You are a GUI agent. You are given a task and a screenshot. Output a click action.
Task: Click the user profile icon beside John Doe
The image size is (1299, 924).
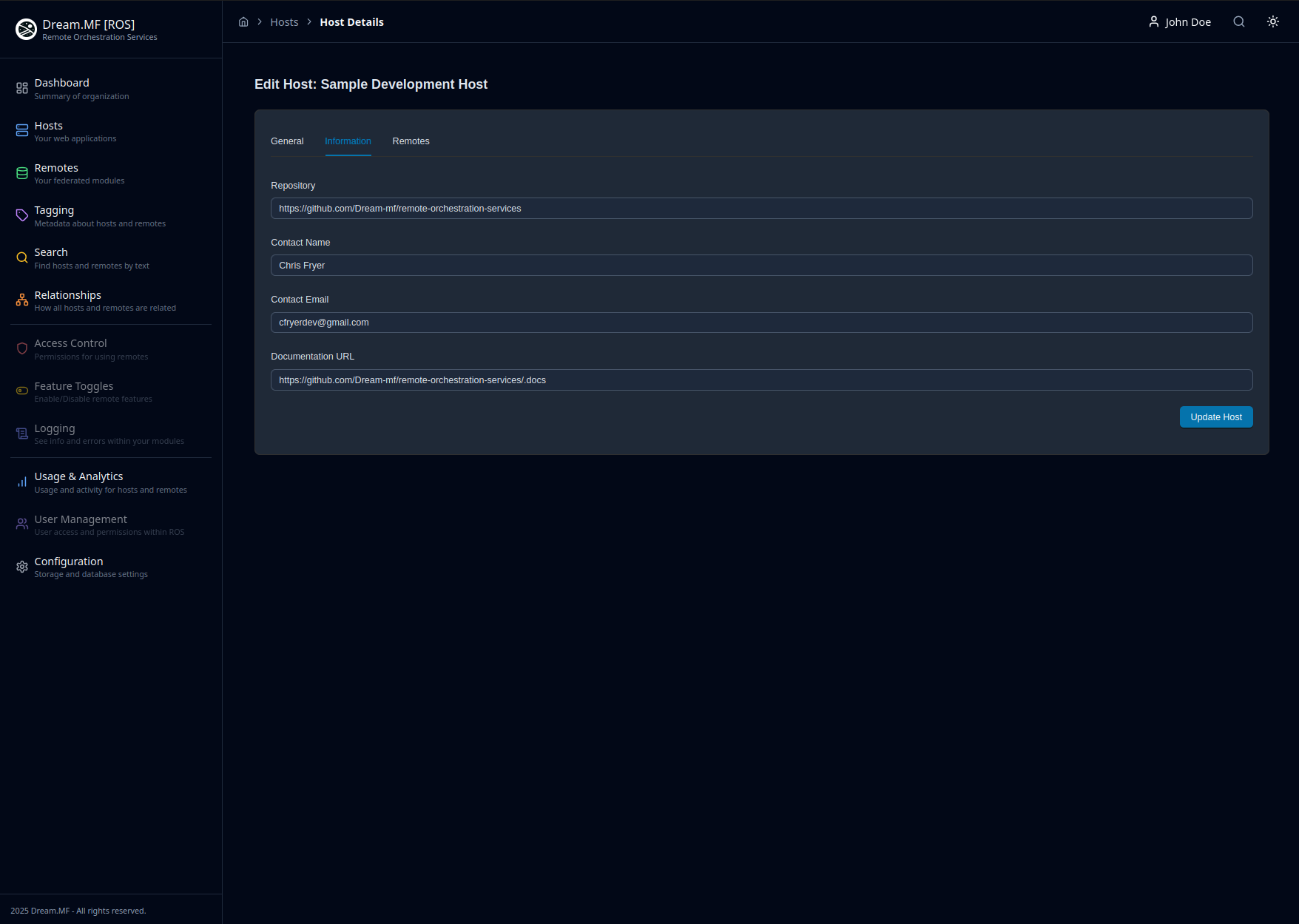pyautogui.click(x=1154, y=21)
